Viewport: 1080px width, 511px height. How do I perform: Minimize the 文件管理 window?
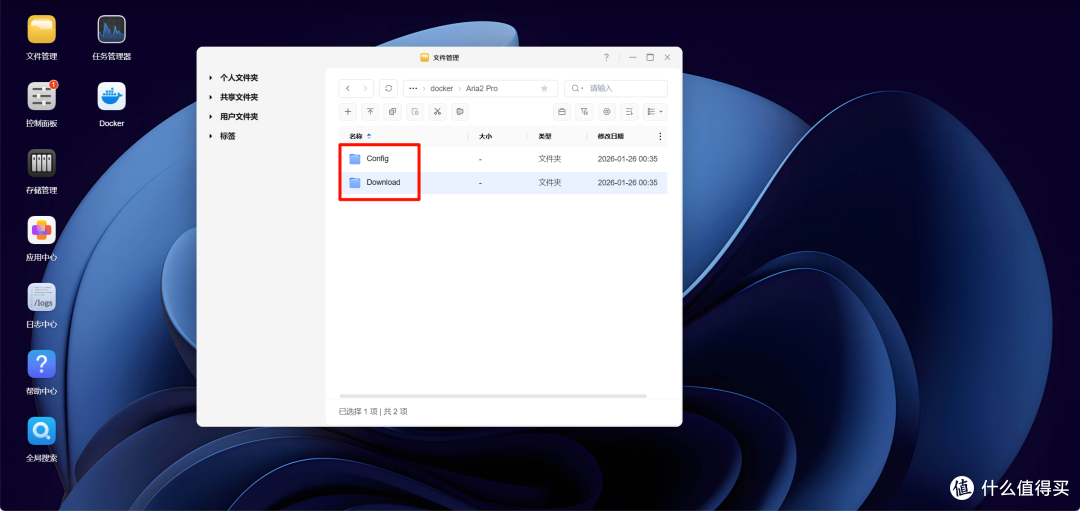(x=633, y=57)
